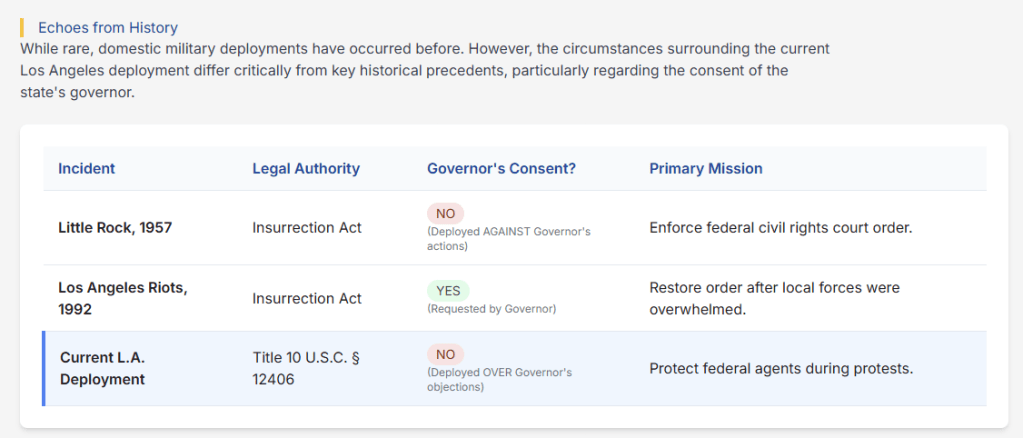Screen dimensions: 1023x438
Task: Click the Legal Authority column header
Action: coord(305,168)
